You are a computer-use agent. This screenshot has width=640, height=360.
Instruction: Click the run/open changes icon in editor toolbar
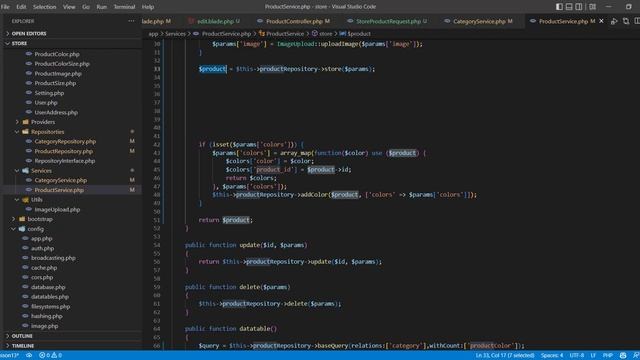coord(614,21)
